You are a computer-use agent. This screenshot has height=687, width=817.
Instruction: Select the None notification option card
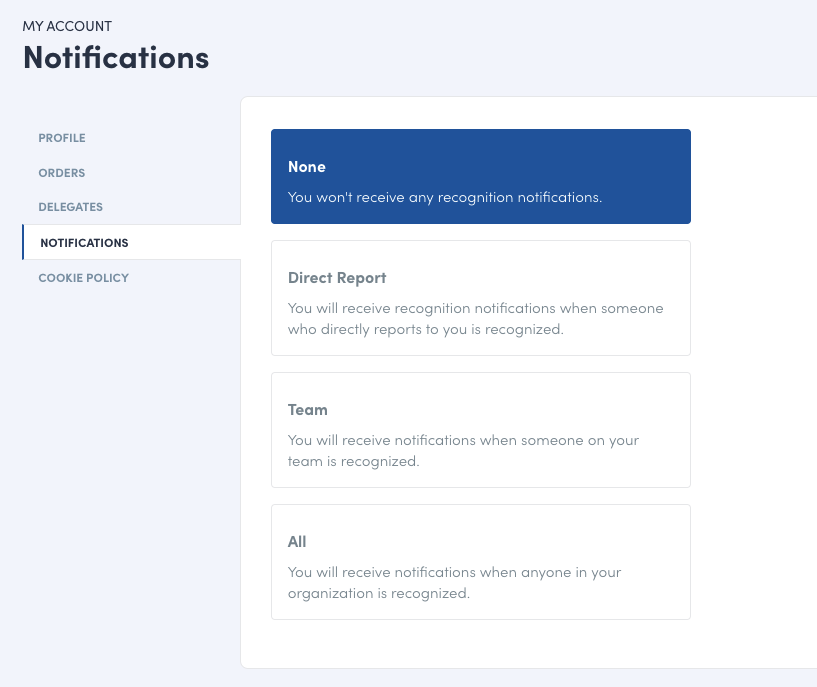pos(480,176)
